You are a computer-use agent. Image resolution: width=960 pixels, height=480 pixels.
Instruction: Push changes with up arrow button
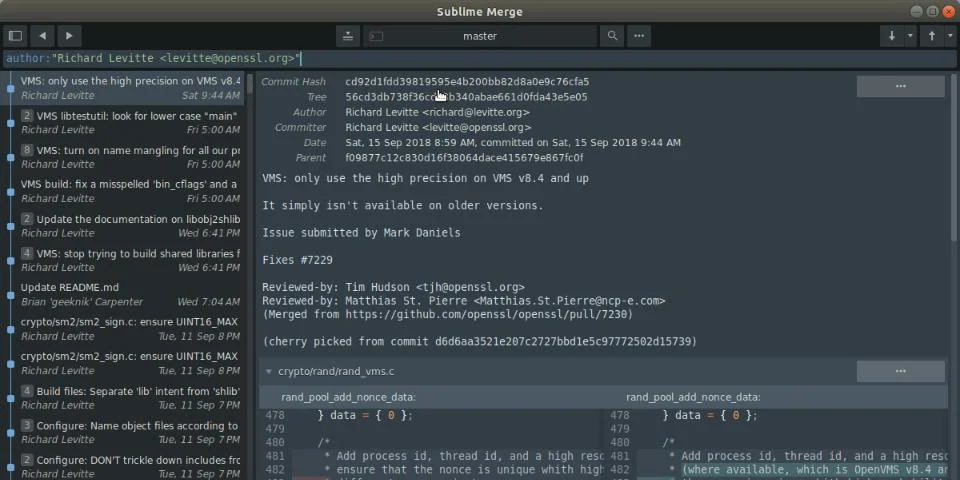[x=932, y=36]
